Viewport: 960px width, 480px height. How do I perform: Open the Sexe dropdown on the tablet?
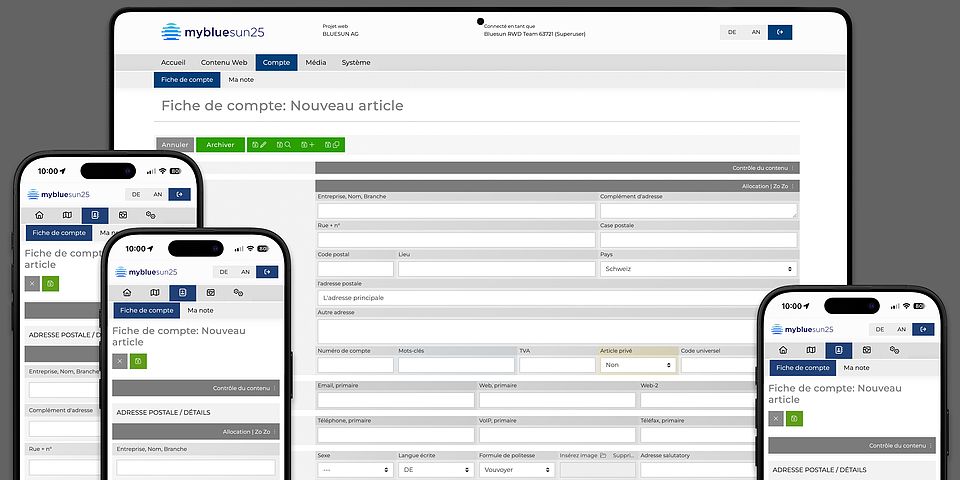click(355, 470)
